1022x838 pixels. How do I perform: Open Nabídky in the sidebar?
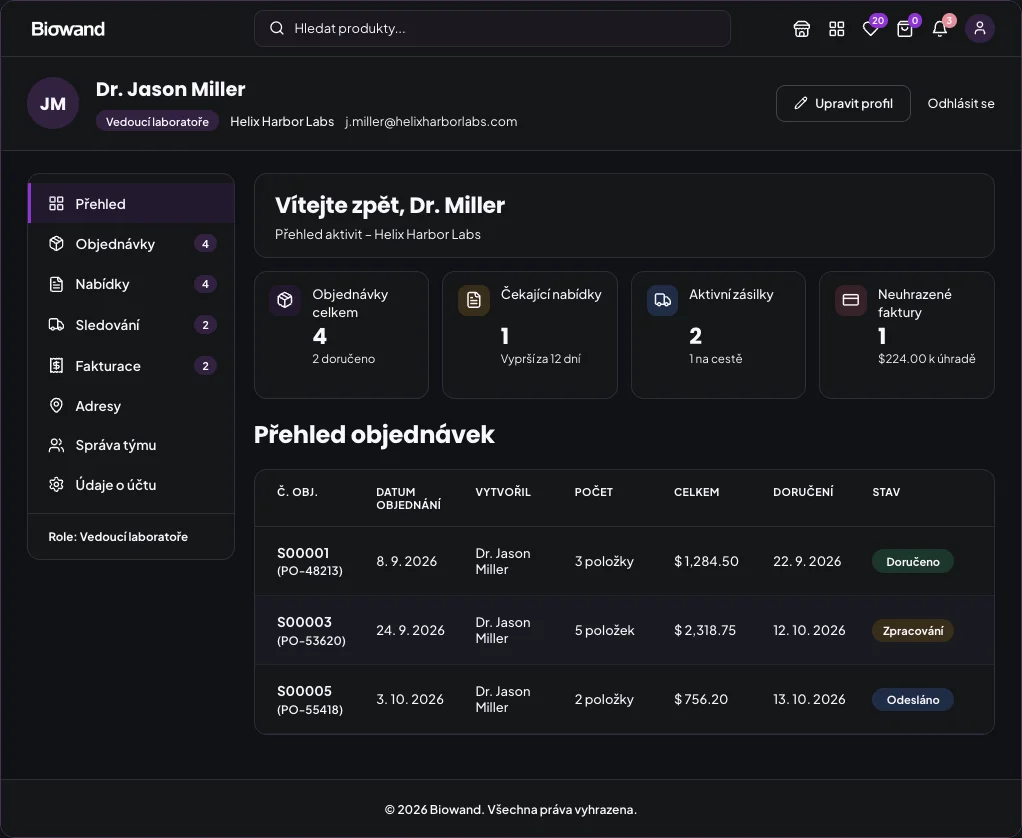pyautogui.click(x=131, y=284)
